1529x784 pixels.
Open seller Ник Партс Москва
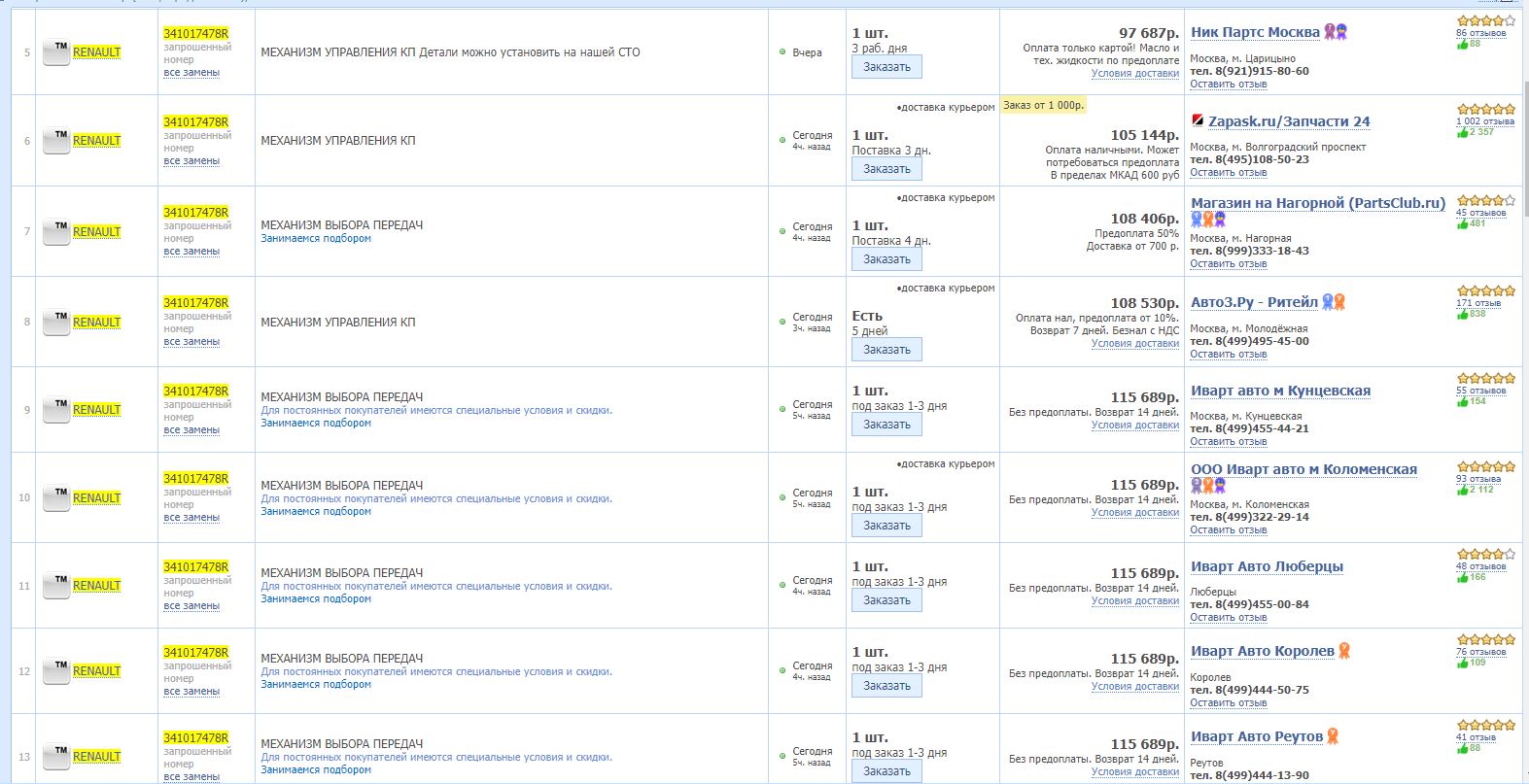click(1255, 32)
